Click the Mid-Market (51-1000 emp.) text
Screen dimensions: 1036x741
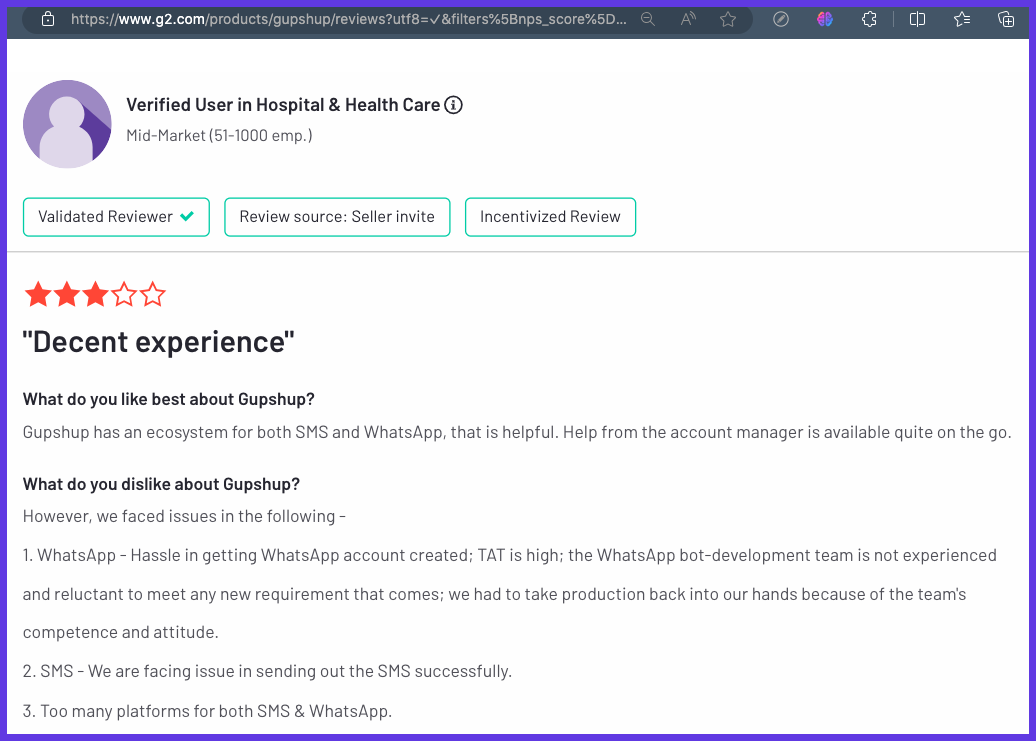[219, 135]
